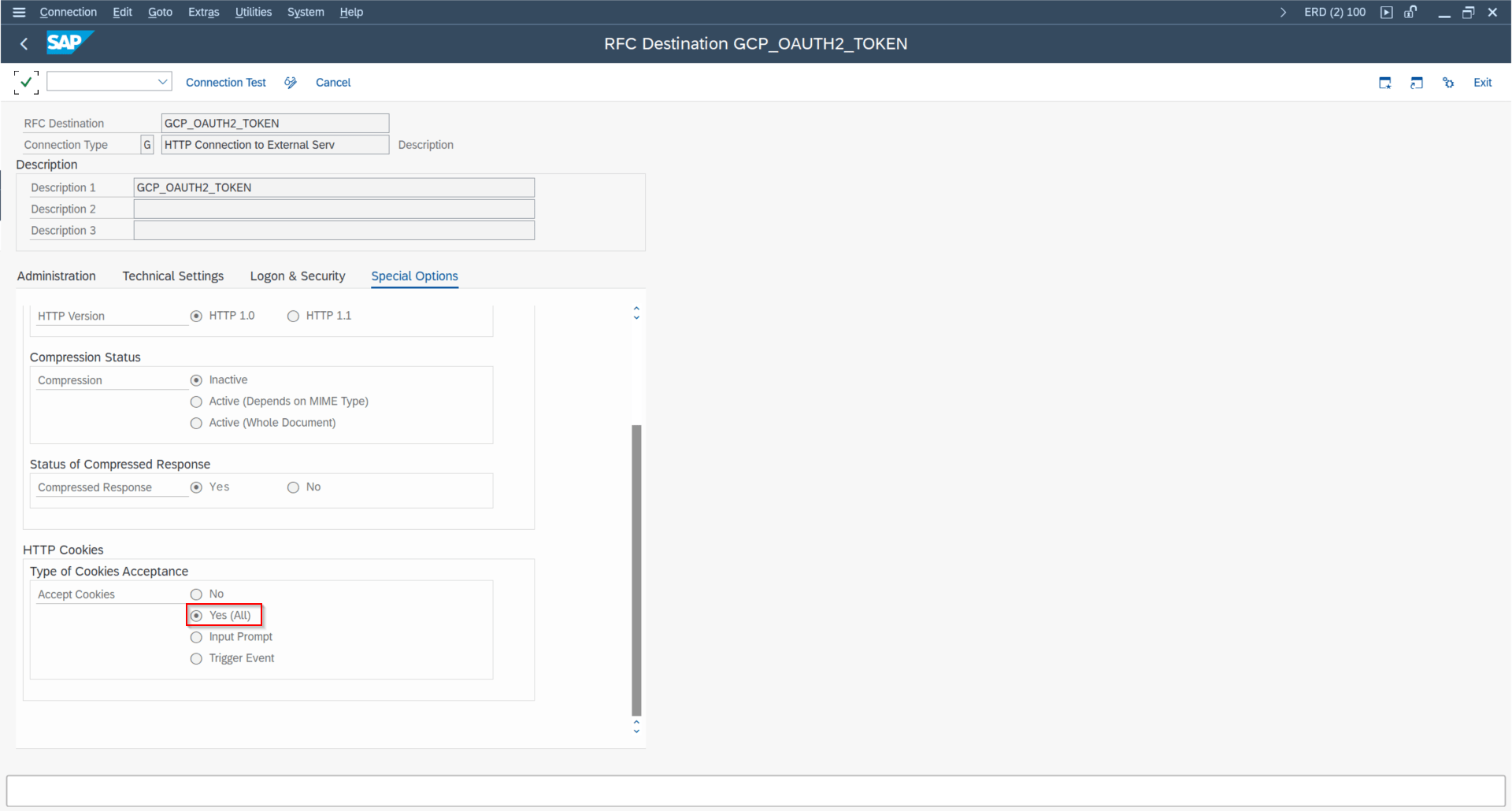Open the Edit menu
The width and height of the screenshot is (1512, 811).
point(122,12)
